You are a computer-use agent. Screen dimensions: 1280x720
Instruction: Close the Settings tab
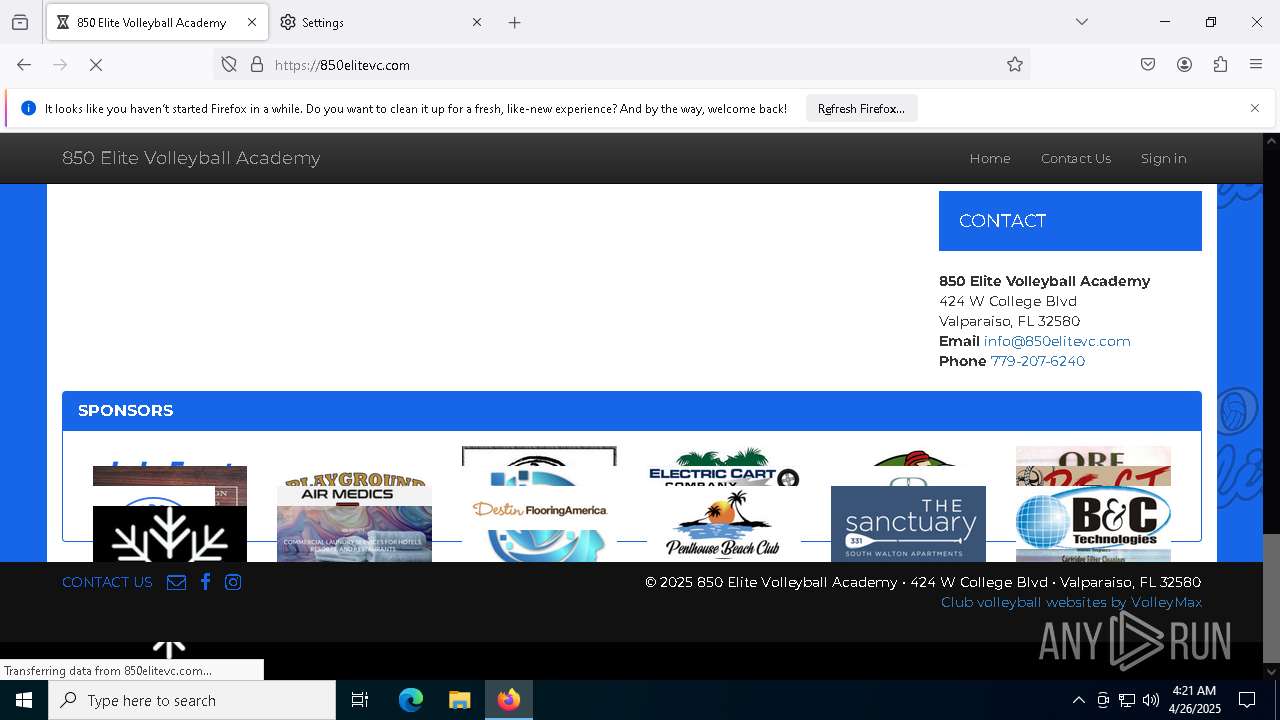(x=477, y=22)
